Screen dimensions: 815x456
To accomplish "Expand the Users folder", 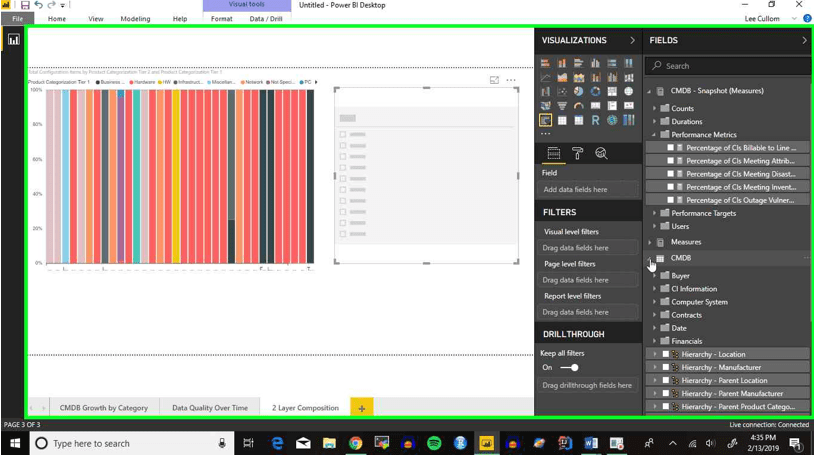I will coord(654,226).
